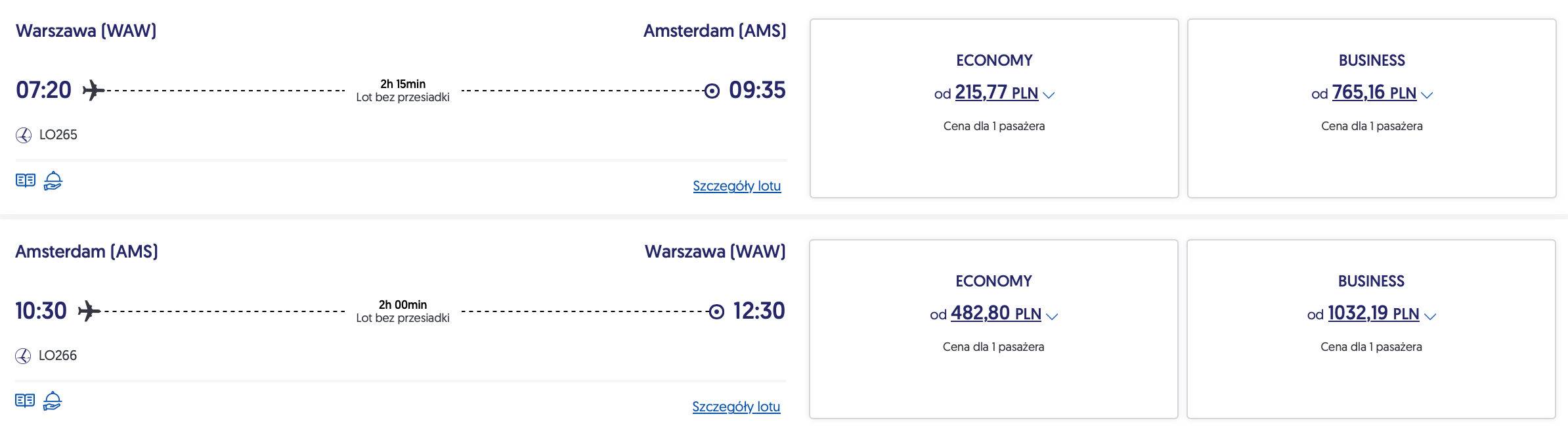Click the newspaper icon for flight LO265
Screen dimensions: 1568x433
pos(26,181)
